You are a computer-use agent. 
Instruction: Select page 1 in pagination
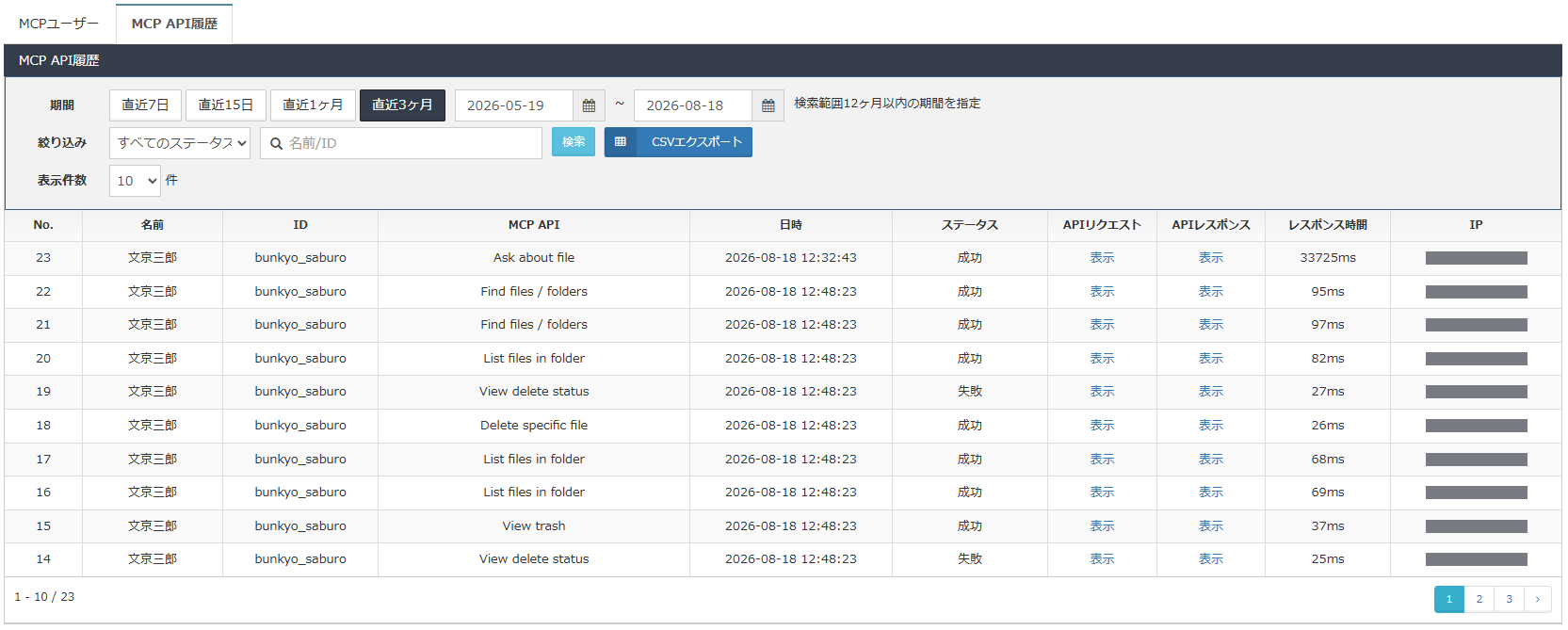pos(1449,599)
